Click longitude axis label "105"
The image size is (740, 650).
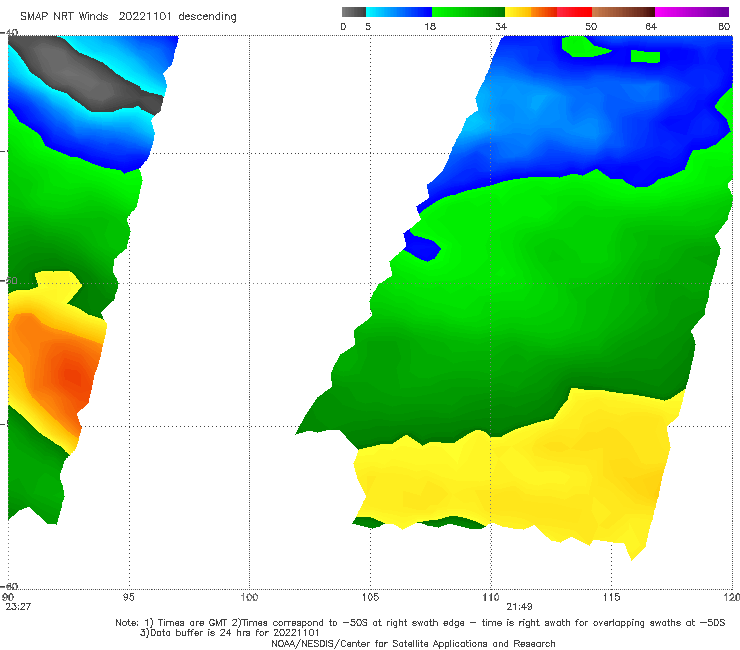click(370, 597)
